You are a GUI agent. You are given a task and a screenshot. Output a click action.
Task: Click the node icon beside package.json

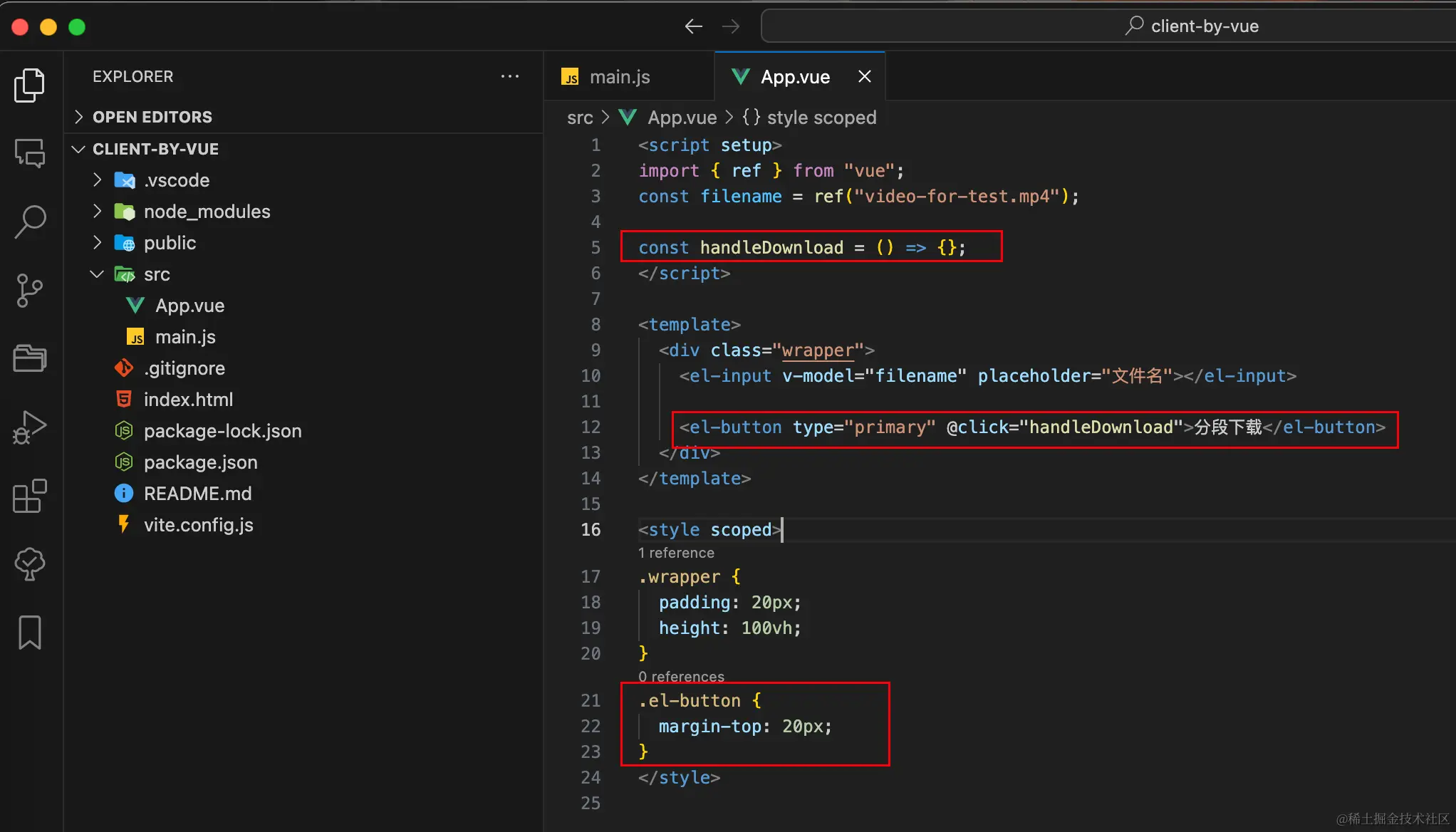coord(124,462)
